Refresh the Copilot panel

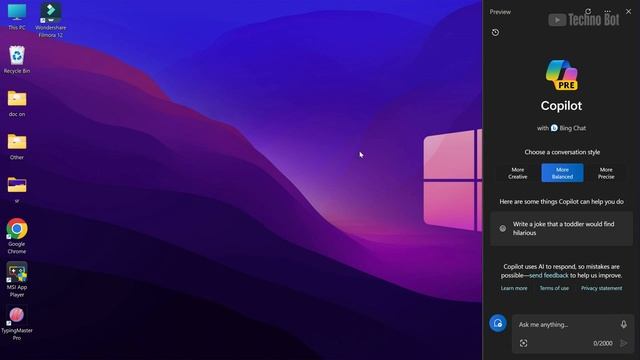[588, 11]
